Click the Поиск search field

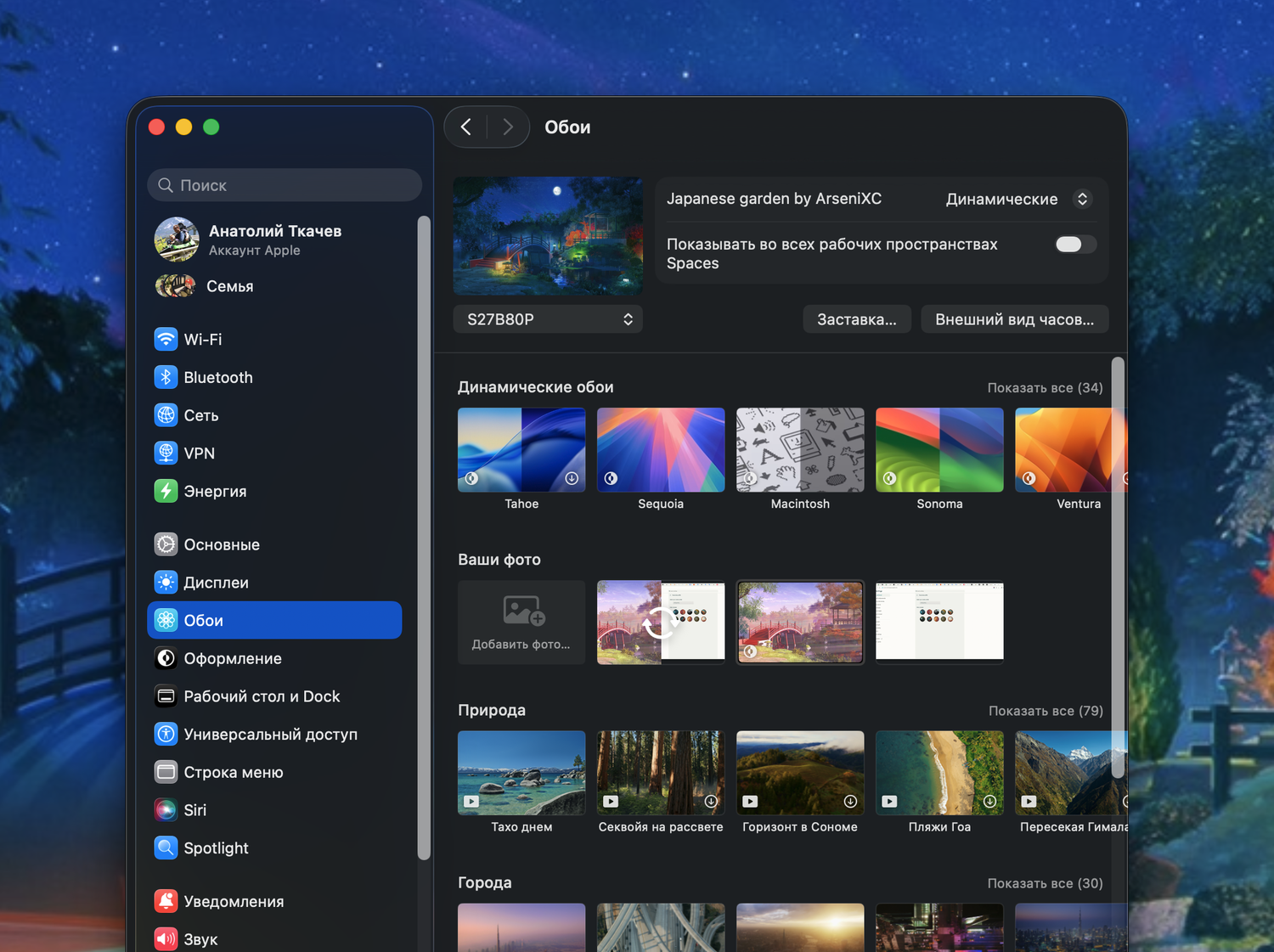(x=285, y=185)
